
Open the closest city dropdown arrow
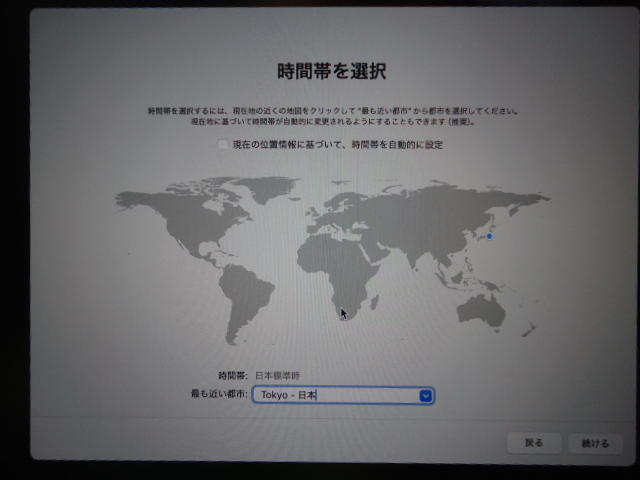point(425,396)
